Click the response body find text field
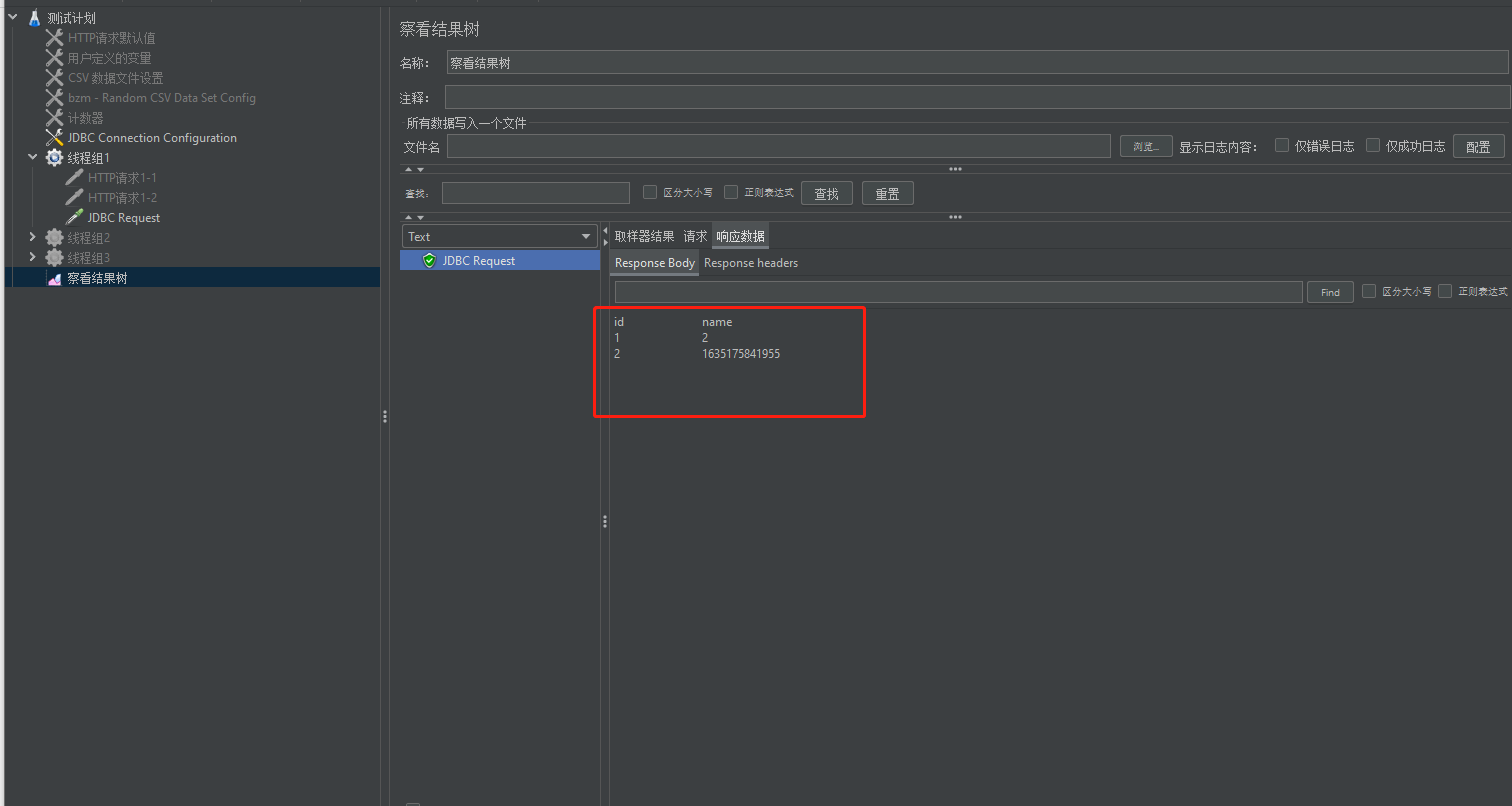 tap(959, 291)
